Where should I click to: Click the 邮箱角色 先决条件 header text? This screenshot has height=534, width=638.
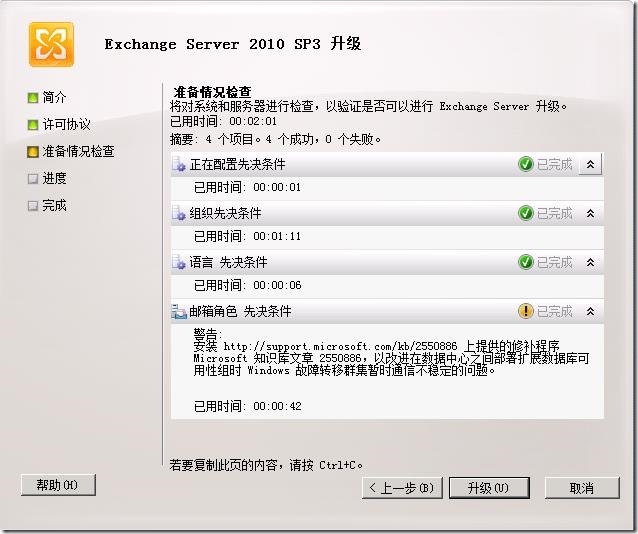pos(240,311)
